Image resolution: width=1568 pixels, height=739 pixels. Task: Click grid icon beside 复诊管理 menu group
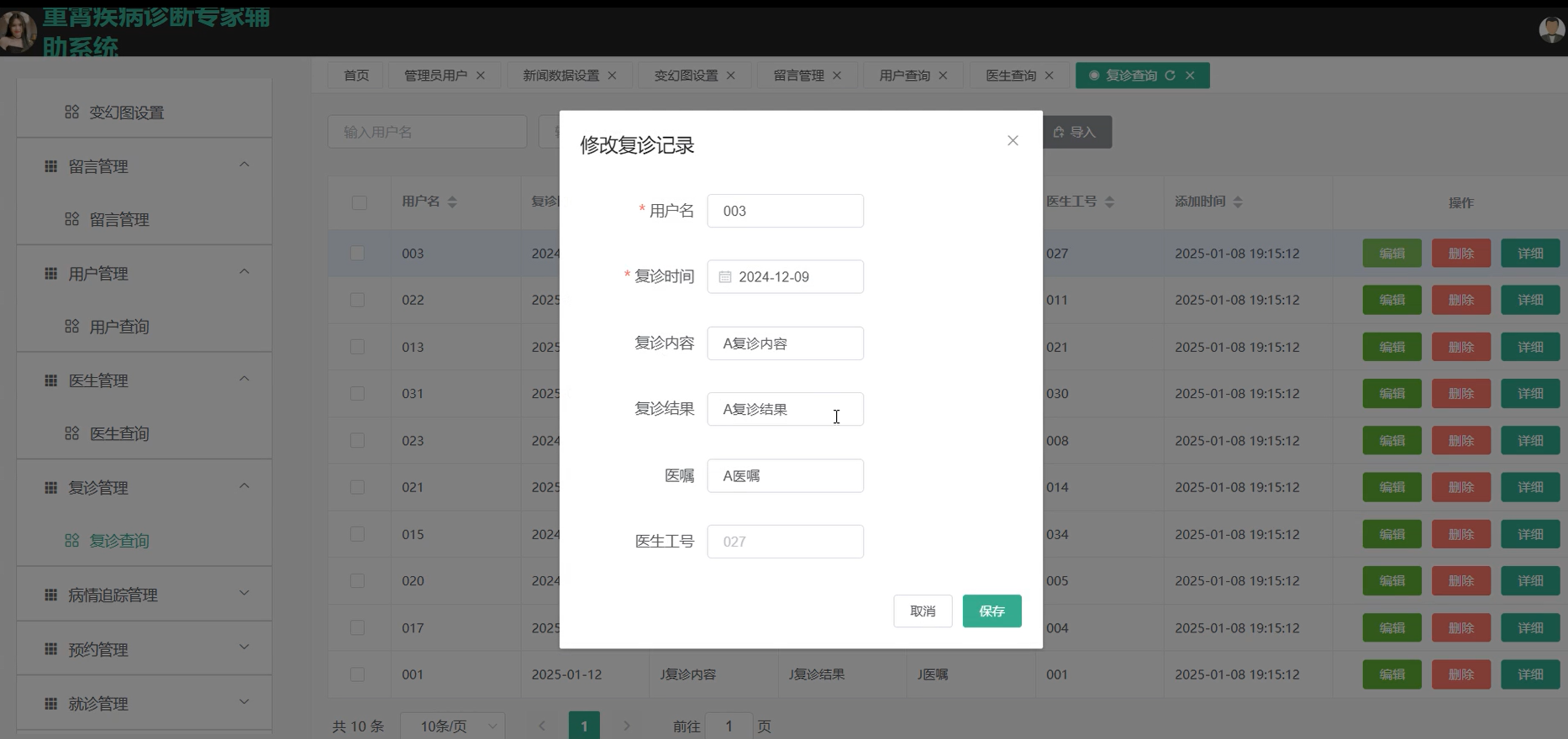(x=51, y=488)
